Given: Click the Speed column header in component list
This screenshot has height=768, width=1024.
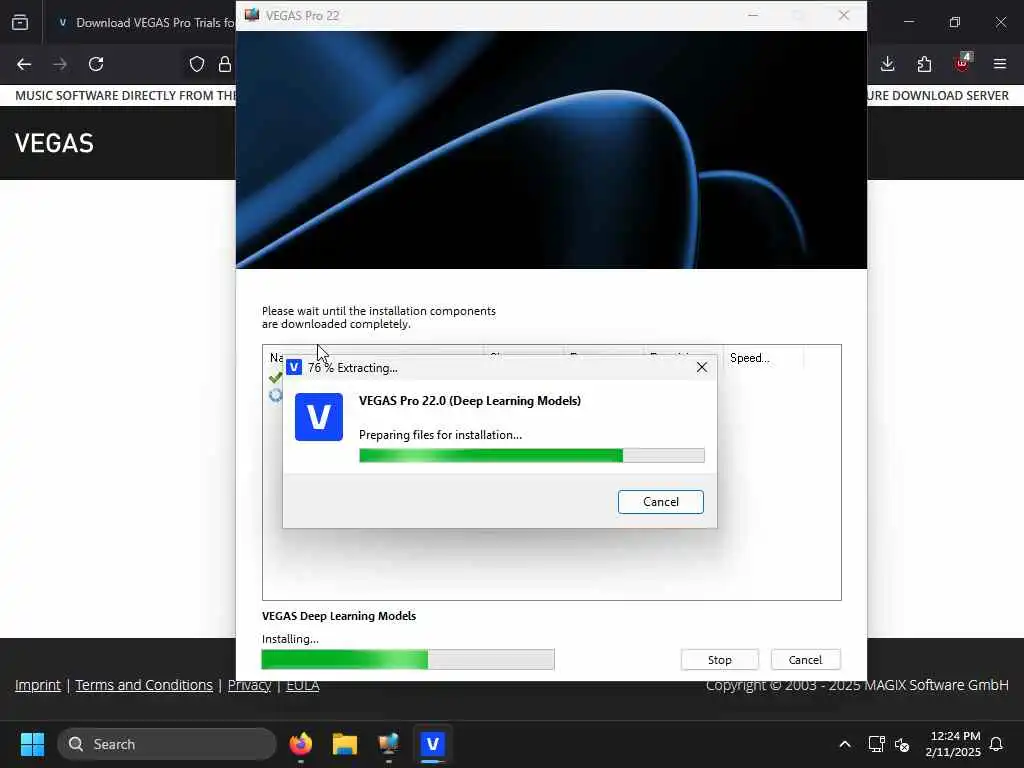Looking at the screenshot, I should 762,357.
